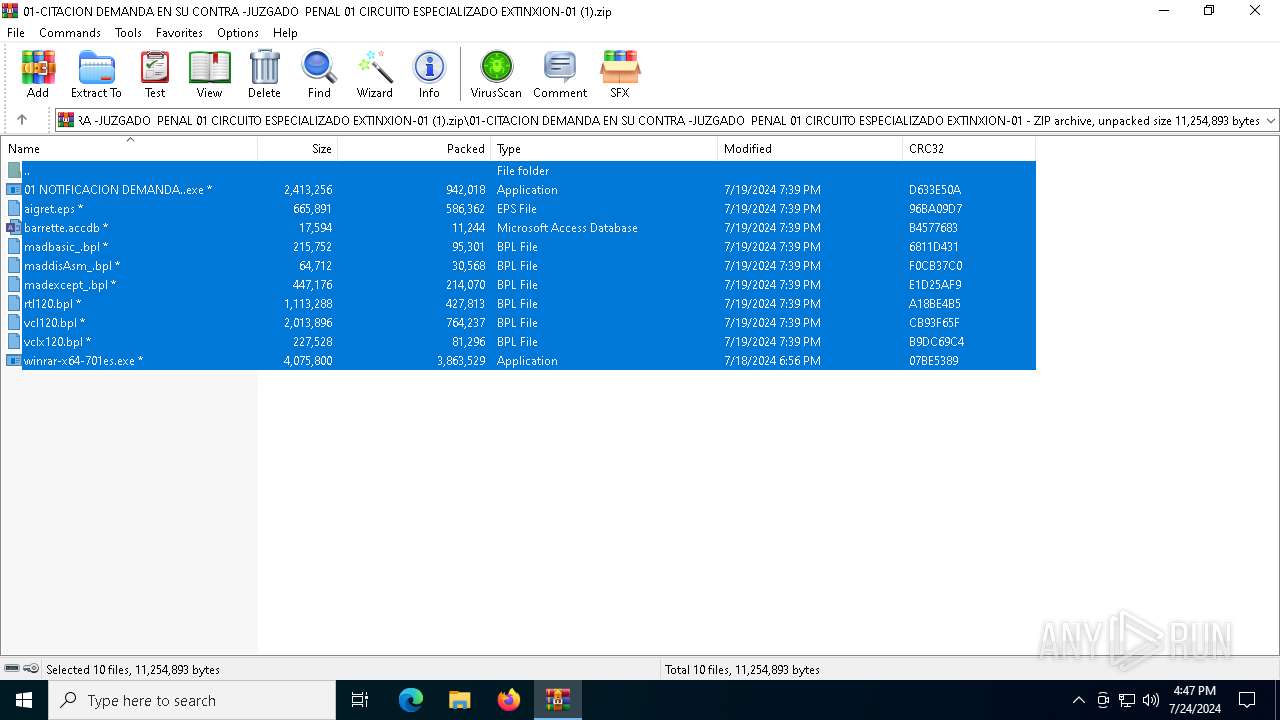Viewport: 1280px width, 720px height.
Task: Sort by Type column header
Action: click(x=604, y=148)
